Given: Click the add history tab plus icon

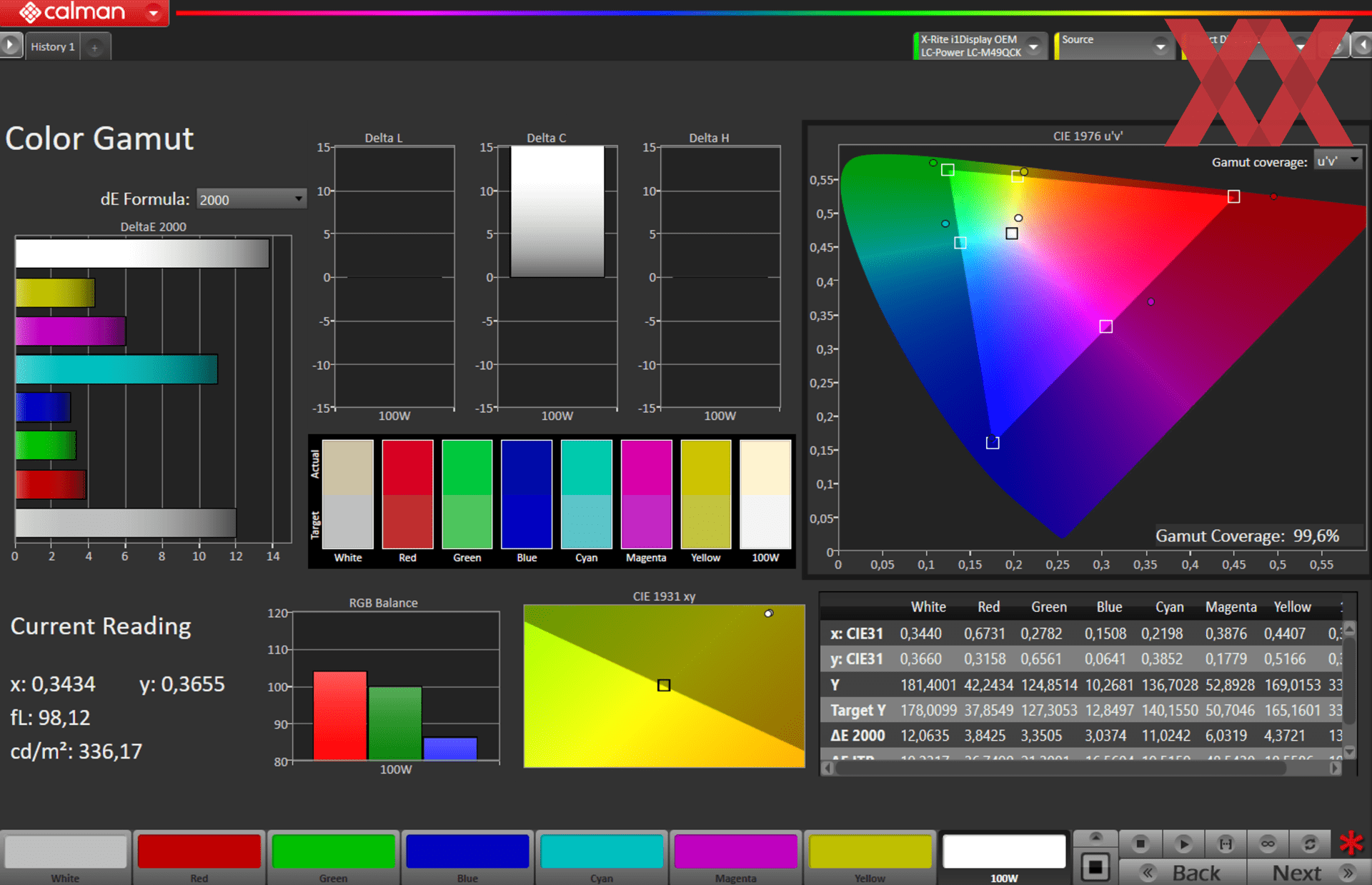Looking at the screenshot, I should 94,48.
